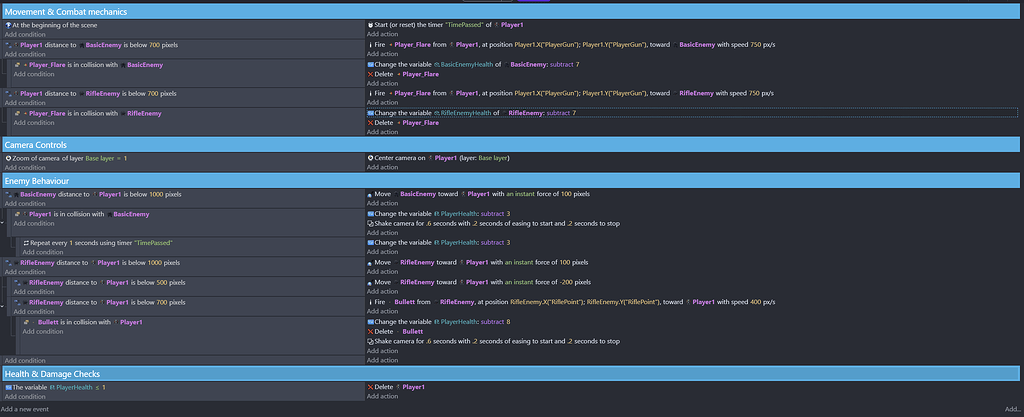Click the icon of "Center camera on Player1" action
This screenshot has width=1024, height=417.
[371, 158]
